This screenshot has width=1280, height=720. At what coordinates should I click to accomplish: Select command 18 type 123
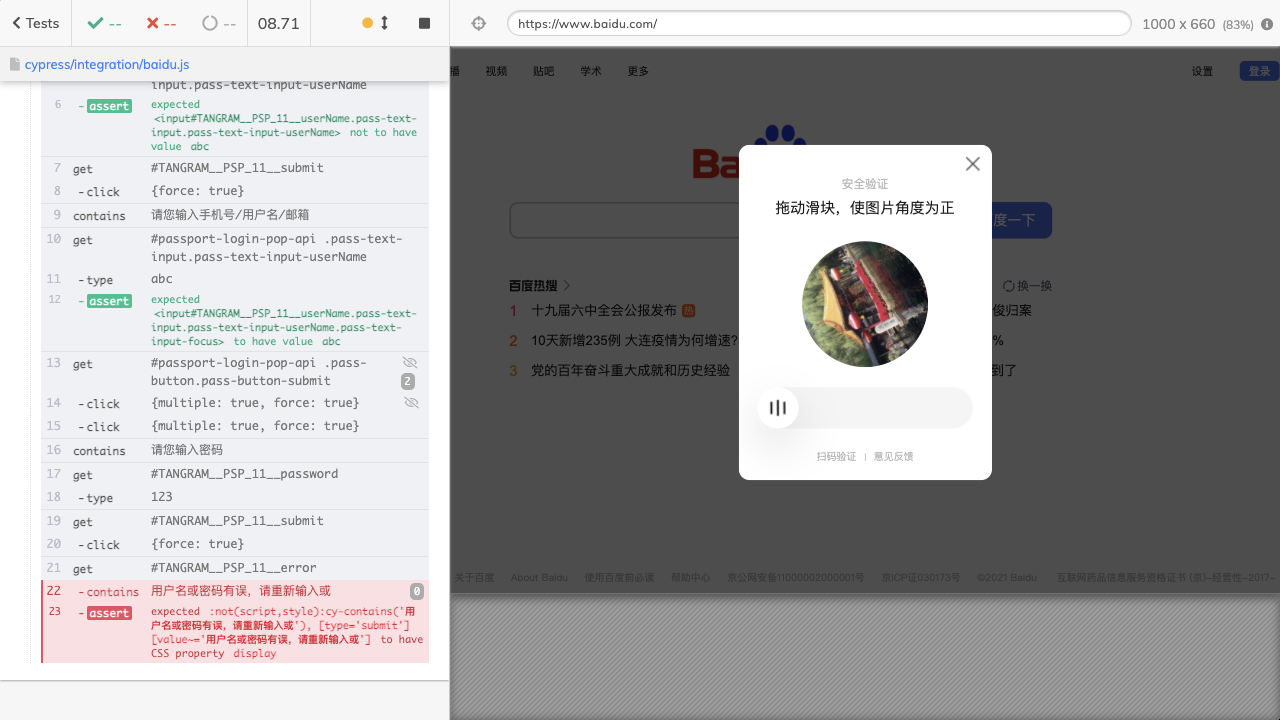point(235,497)
